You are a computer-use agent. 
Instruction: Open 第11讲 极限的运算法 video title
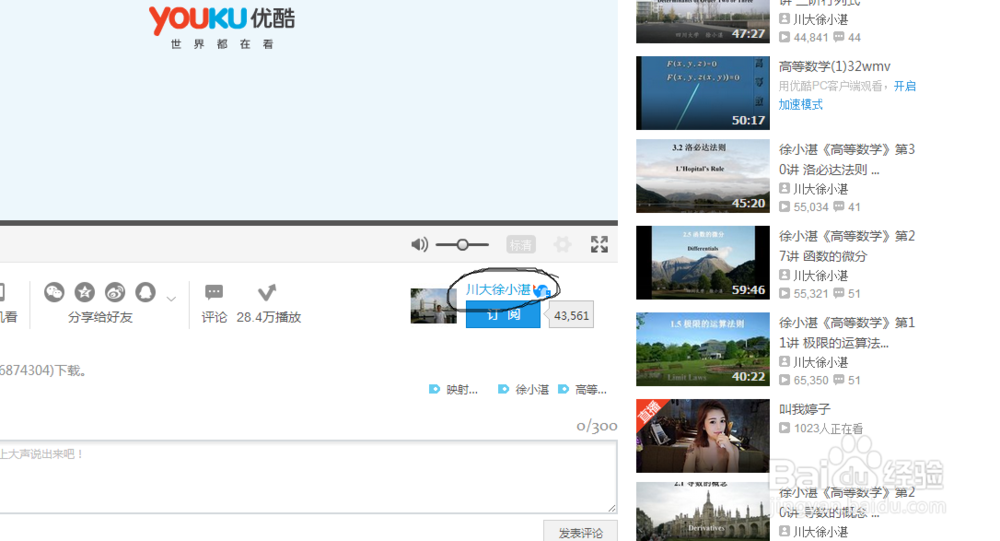[847, 332]
